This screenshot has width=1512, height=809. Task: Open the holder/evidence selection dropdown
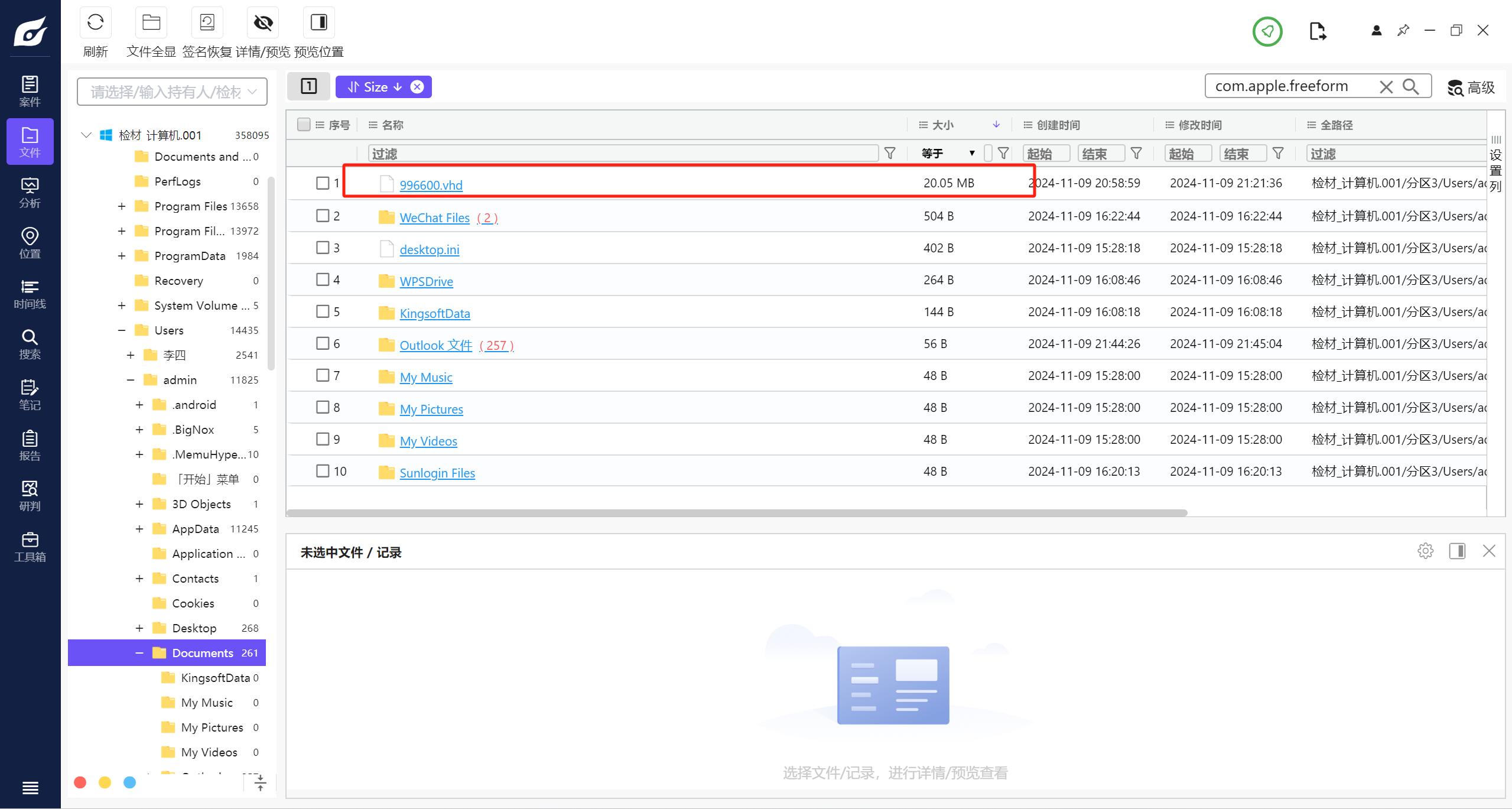tap(172, 92)
